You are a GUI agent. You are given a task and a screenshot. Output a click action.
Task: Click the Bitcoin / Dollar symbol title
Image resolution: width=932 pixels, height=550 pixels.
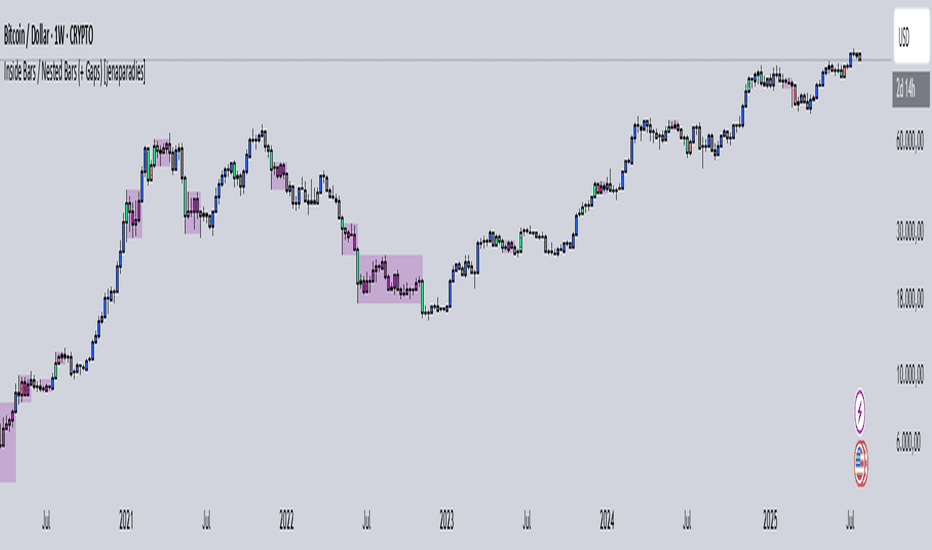(x=48, y=36)
